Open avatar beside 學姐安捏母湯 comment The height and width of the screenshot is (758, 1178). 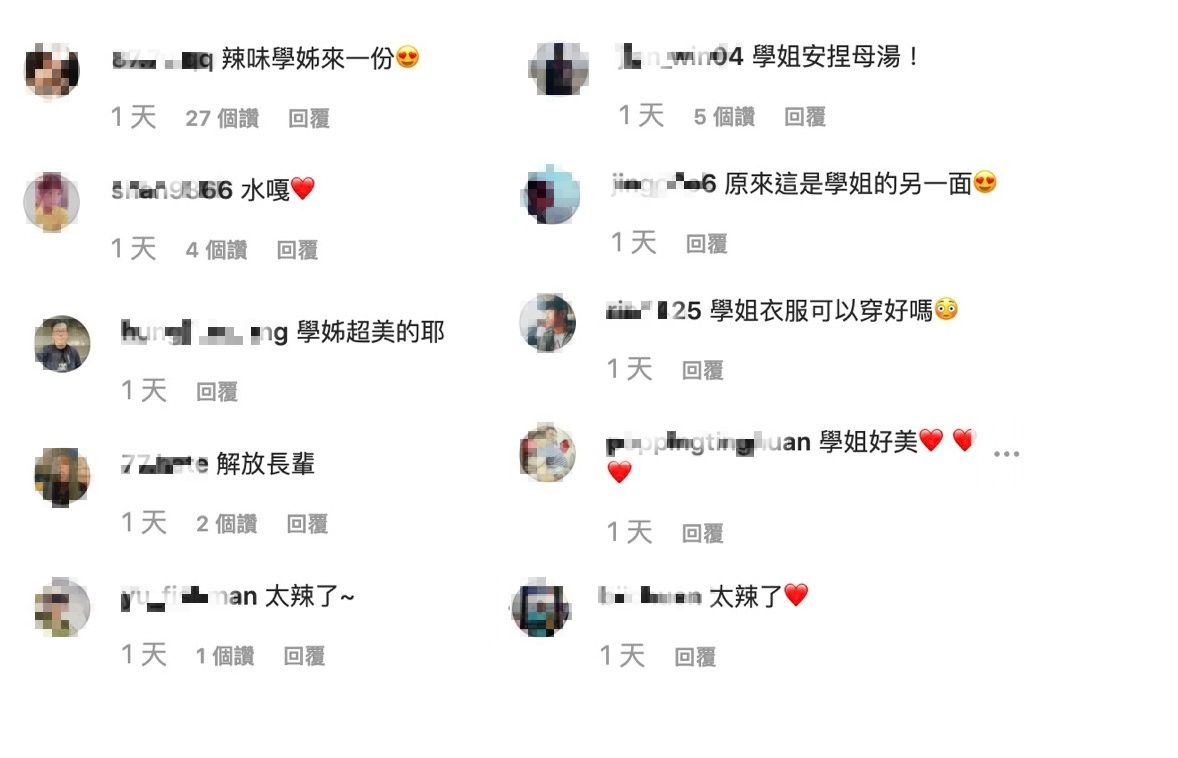pyautogui.click(x=558, y=68)
